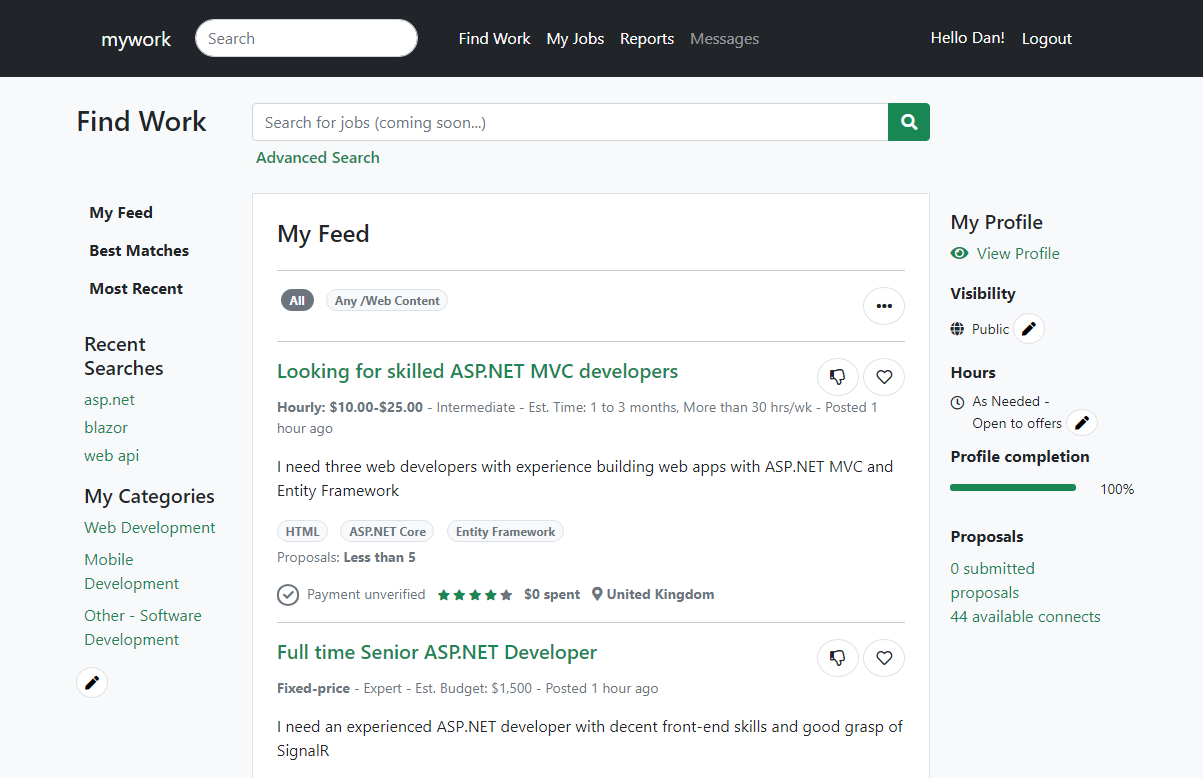Save the Senior ASP.NET Developer job with heart
The height and width of the screenshot is (778, 1203).
pyautogui.click(x=883, y=658)
